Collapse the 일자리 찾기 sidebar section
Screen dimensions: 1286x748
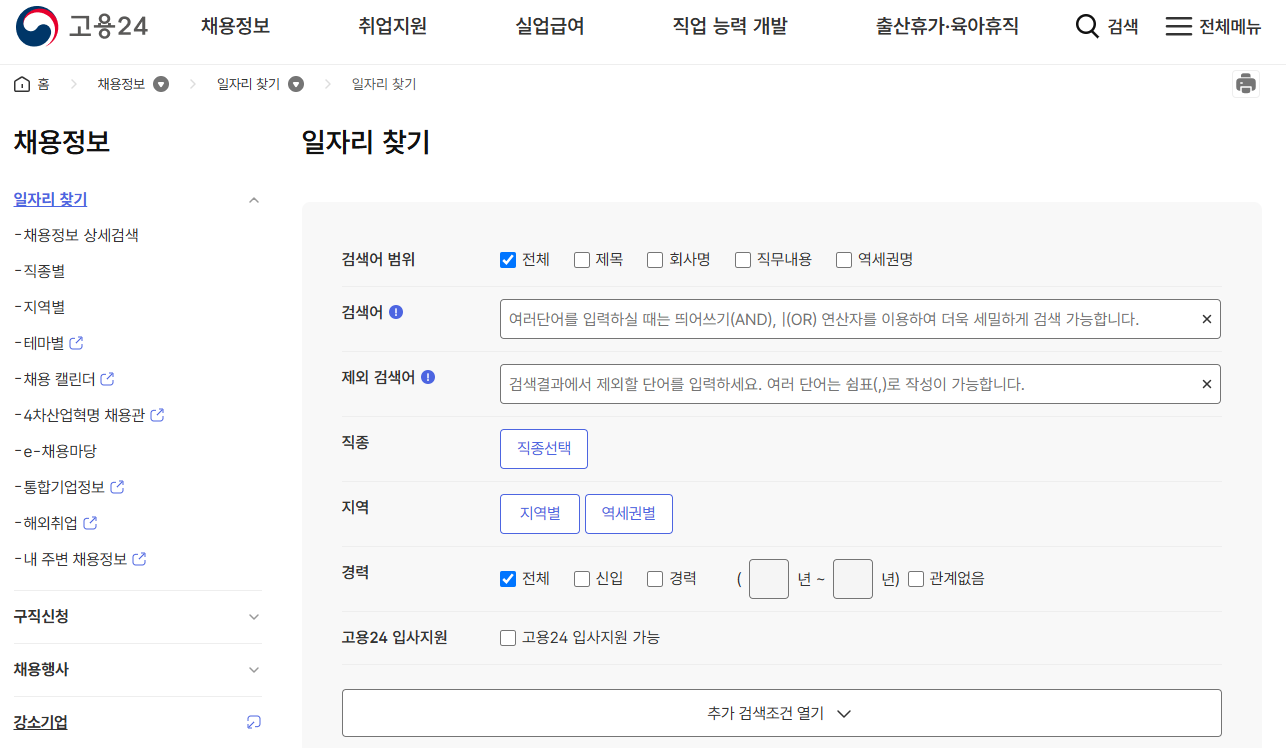point(253,199)
